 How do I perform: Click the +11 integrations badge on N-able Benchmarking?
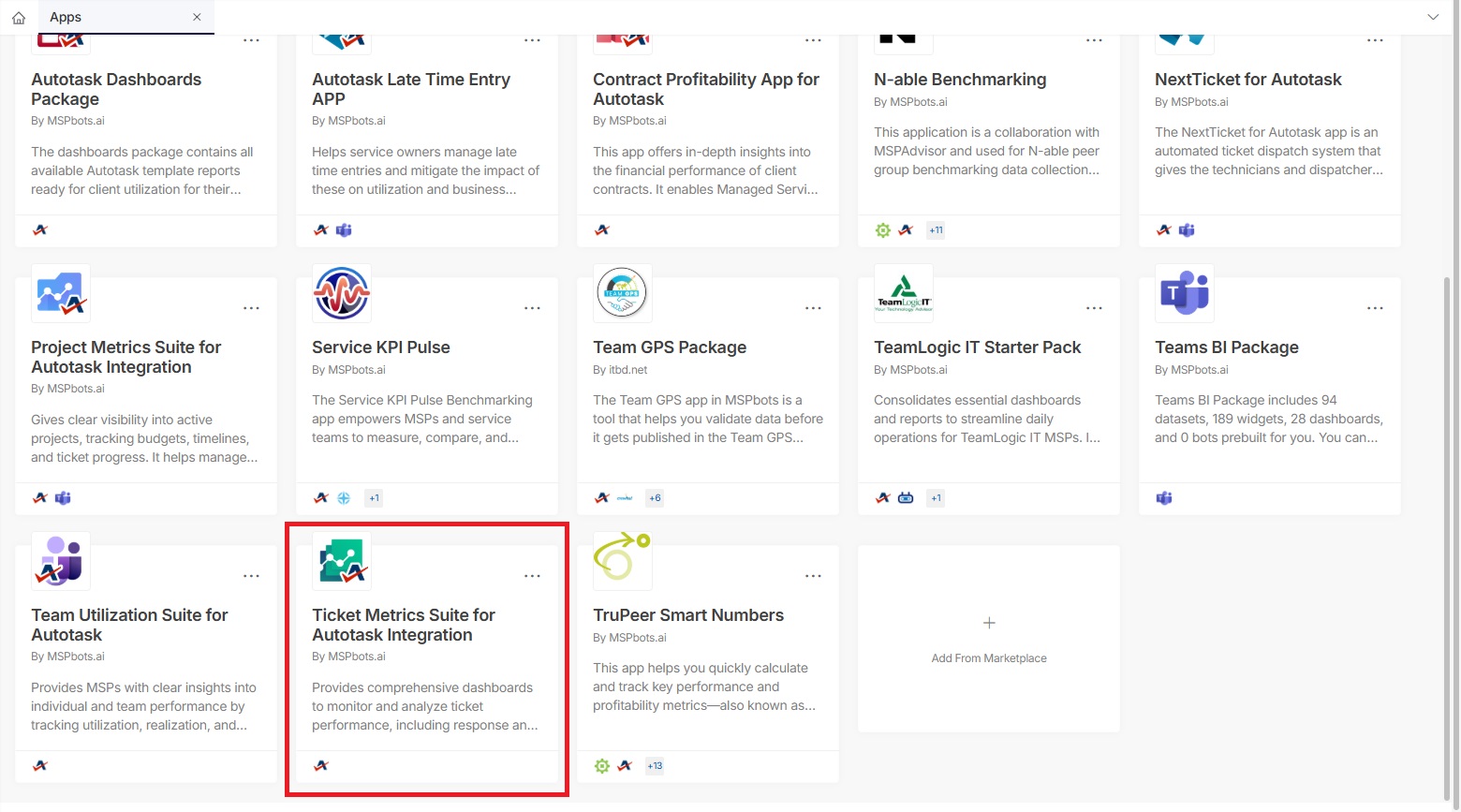point(935,229)
